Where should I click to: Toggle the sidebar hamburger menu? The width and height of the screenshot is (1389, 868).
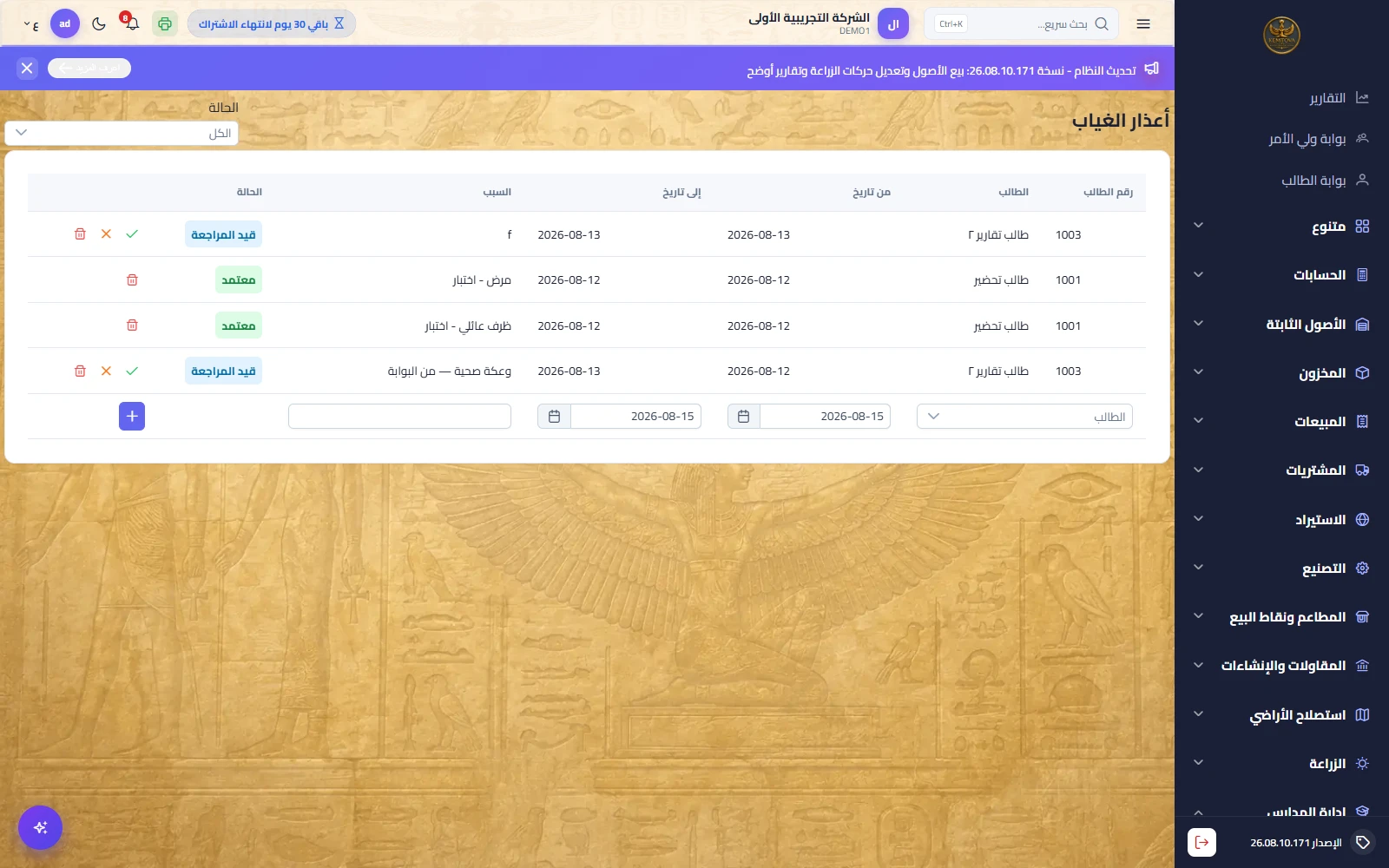click(1143, 24)
